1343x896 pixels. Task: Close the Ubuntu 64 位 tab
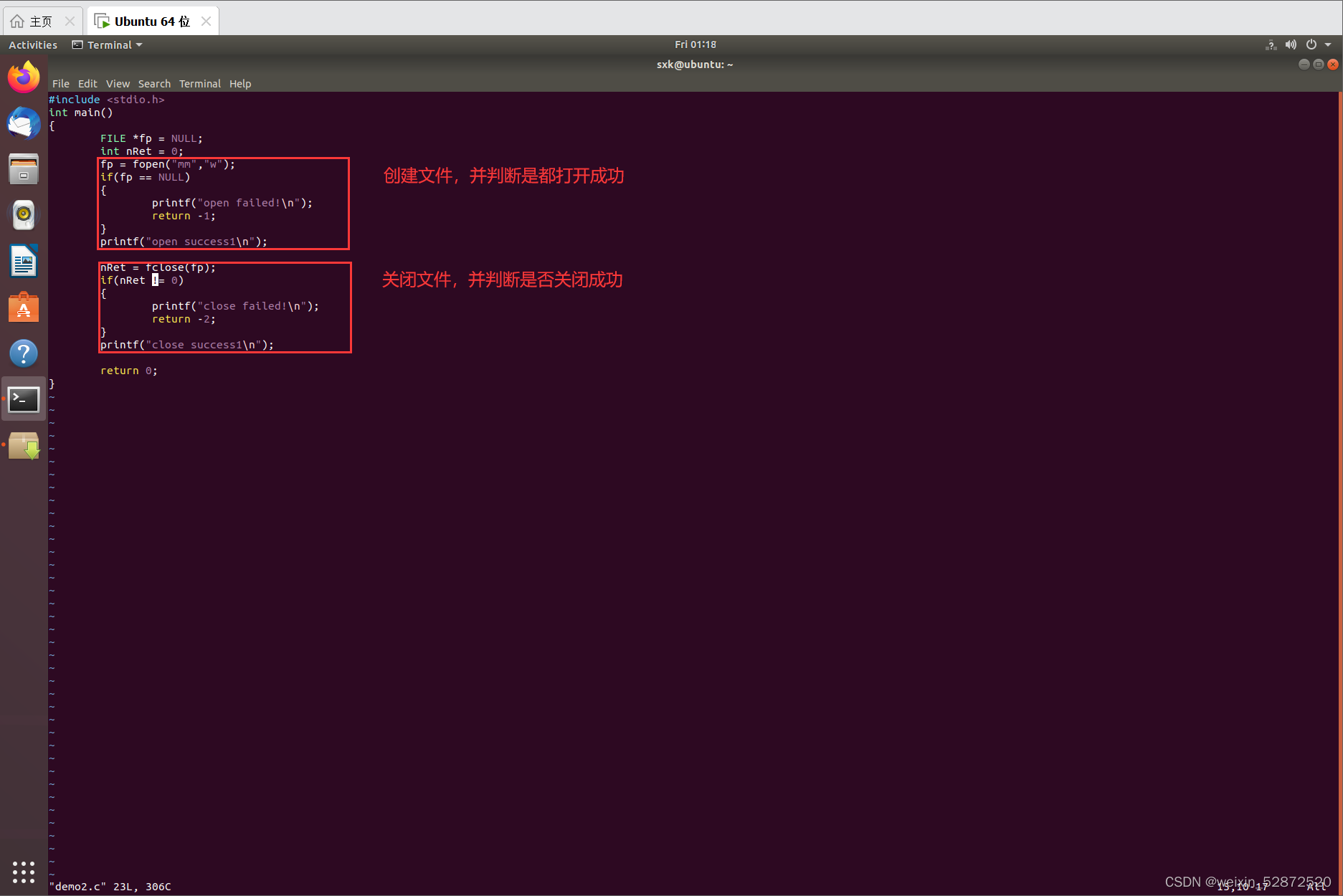click(x=207, y=22)
